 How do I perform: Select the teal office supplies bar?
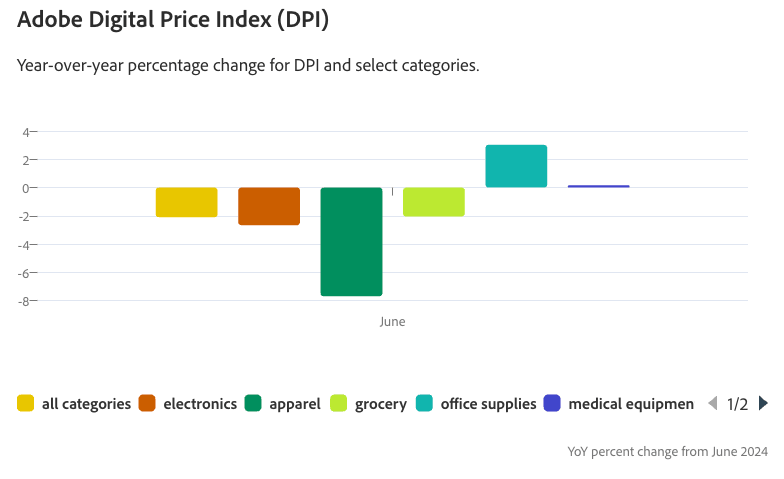click(x=516, y=166)
